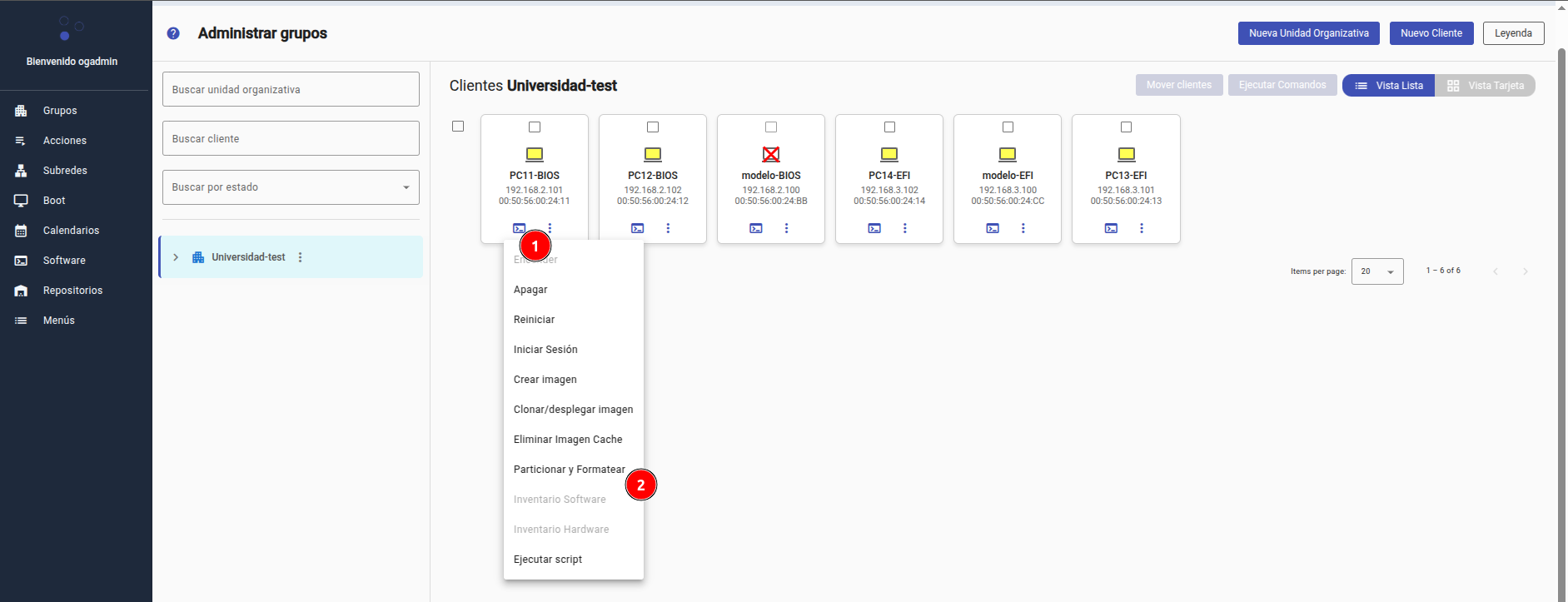Click the modelo-BIOS disconnected monitor icon
The height and width of the screenshot is (602, 1568).
[771, 154]
